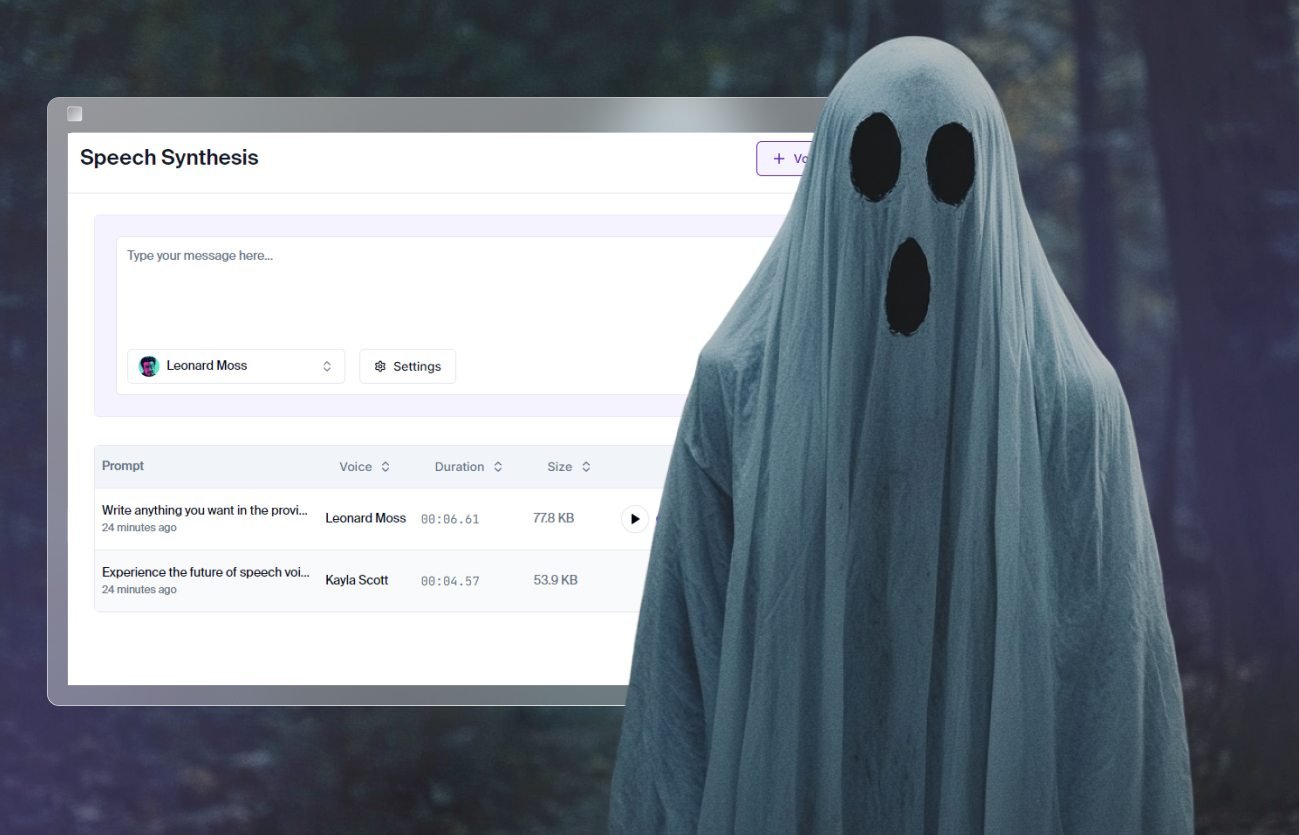Image resolution: width=1299 pixels, height=835 pixels.
Task: Click the 00:06.61 duration value
Action: pos(450,519)
